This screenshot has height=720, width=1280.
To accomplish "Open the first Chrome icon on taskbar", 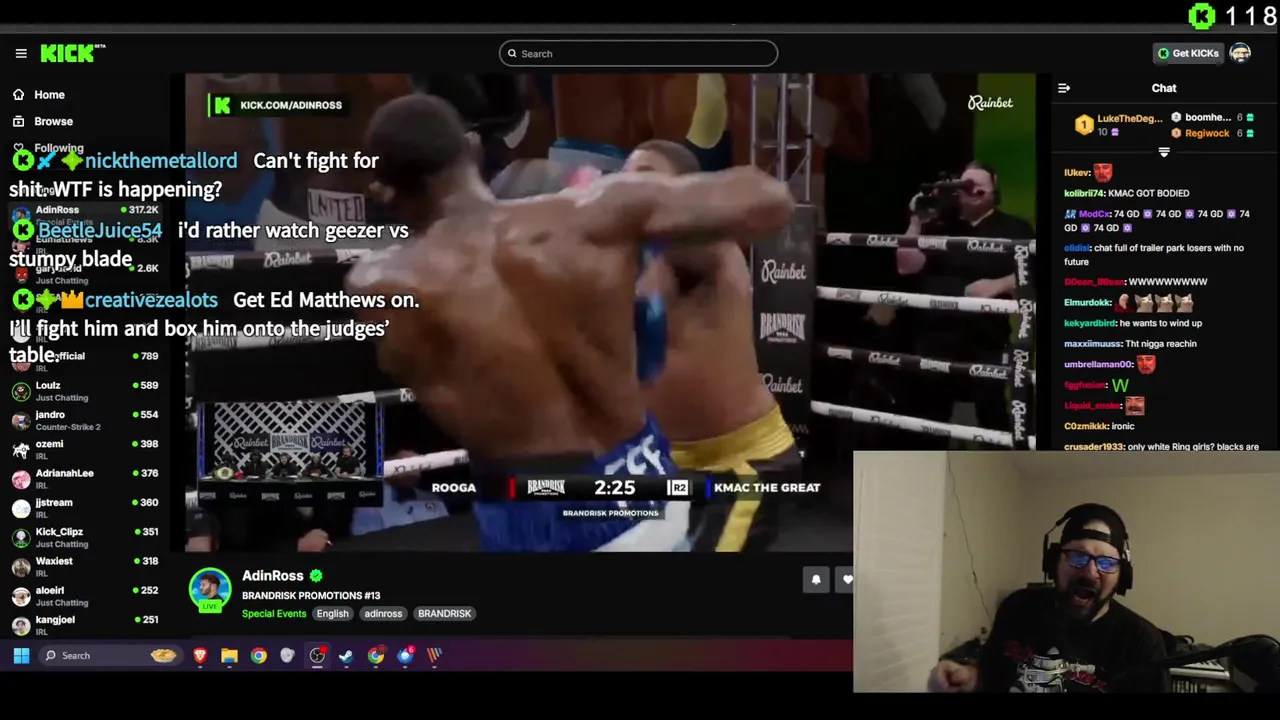I will pos(259,656).
